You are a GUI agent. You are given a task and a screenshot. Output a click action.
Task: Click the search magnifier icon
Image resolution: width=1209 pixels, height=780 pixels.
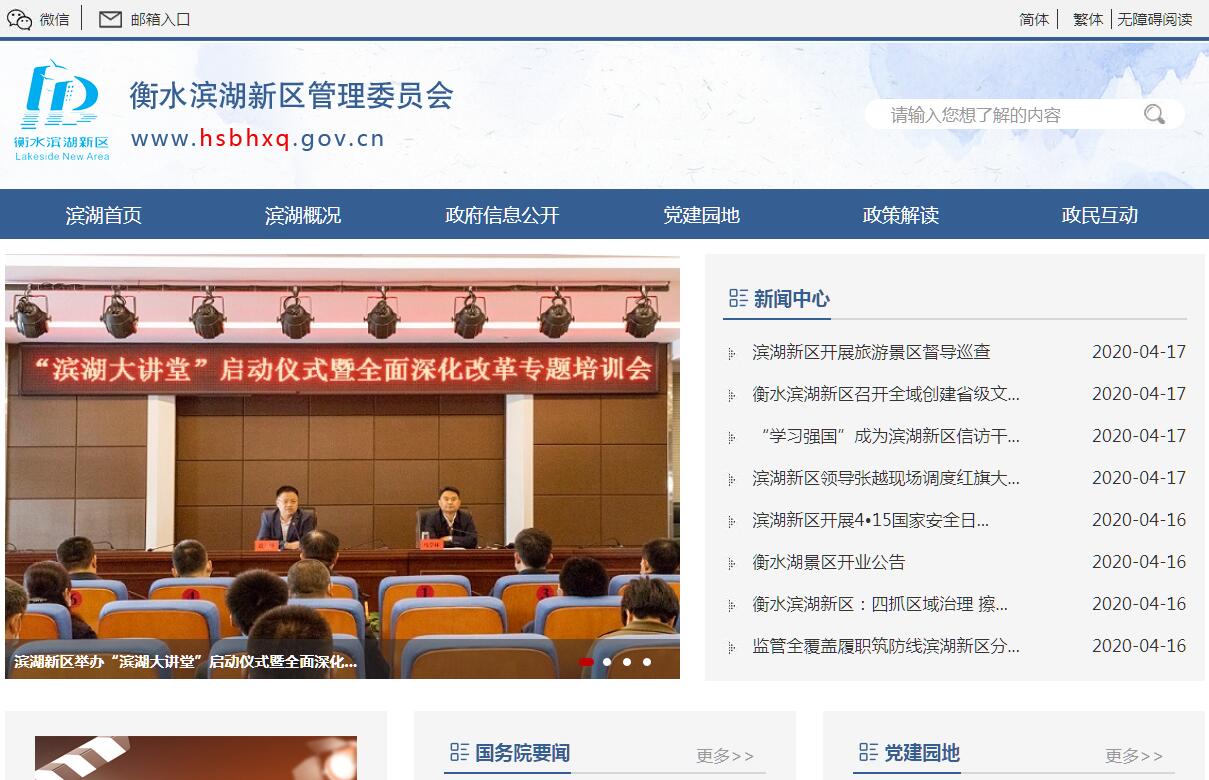coord(1154,114)
